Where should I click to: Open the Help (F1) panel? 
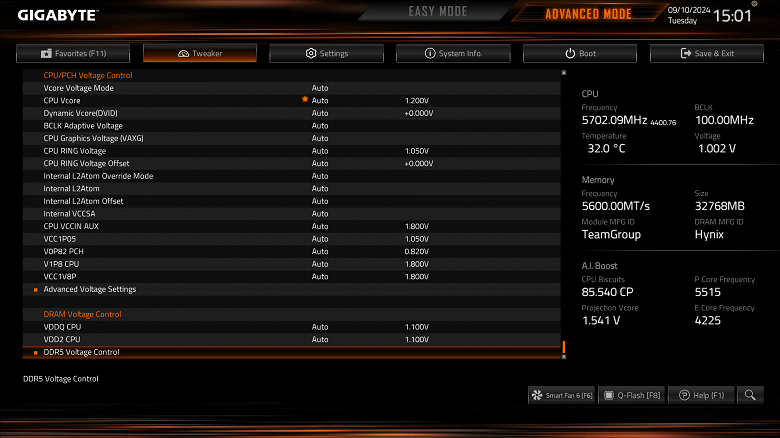[701, 395]
